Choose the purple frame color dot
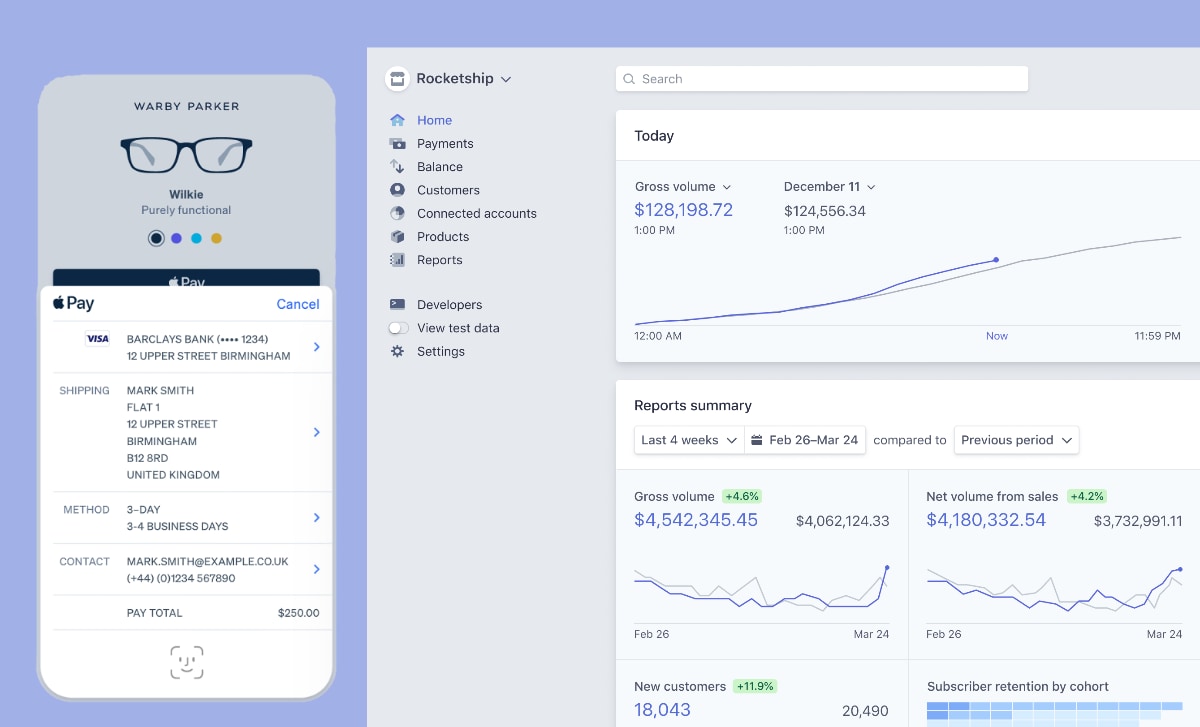Screen dimensions: 1200x727 (176, 238)
